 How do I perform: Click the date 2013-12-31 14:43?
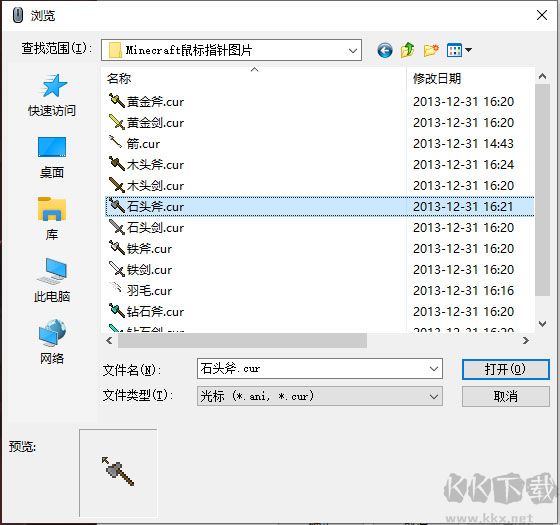point(463,144)
